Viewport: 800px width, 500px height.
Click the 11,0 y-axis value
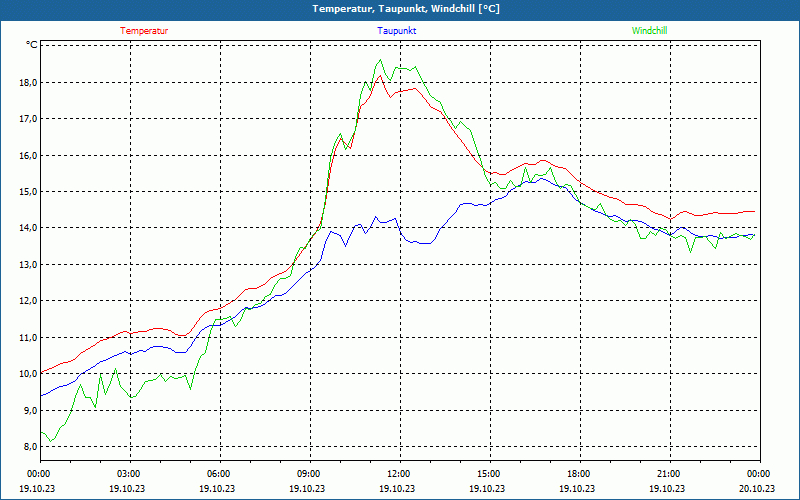click(x=28, y=338)
